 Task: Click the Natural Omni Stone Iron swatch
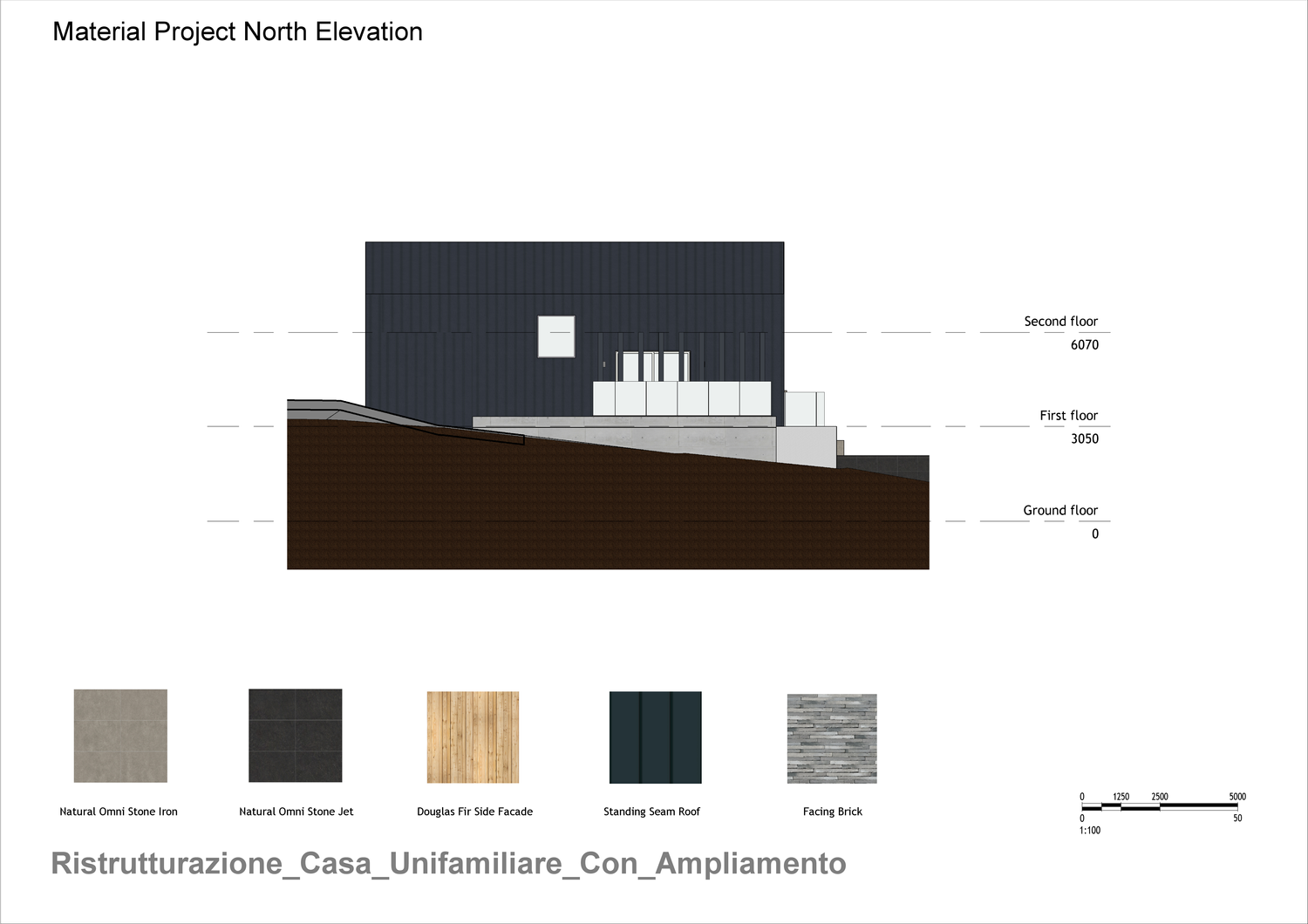120,736
